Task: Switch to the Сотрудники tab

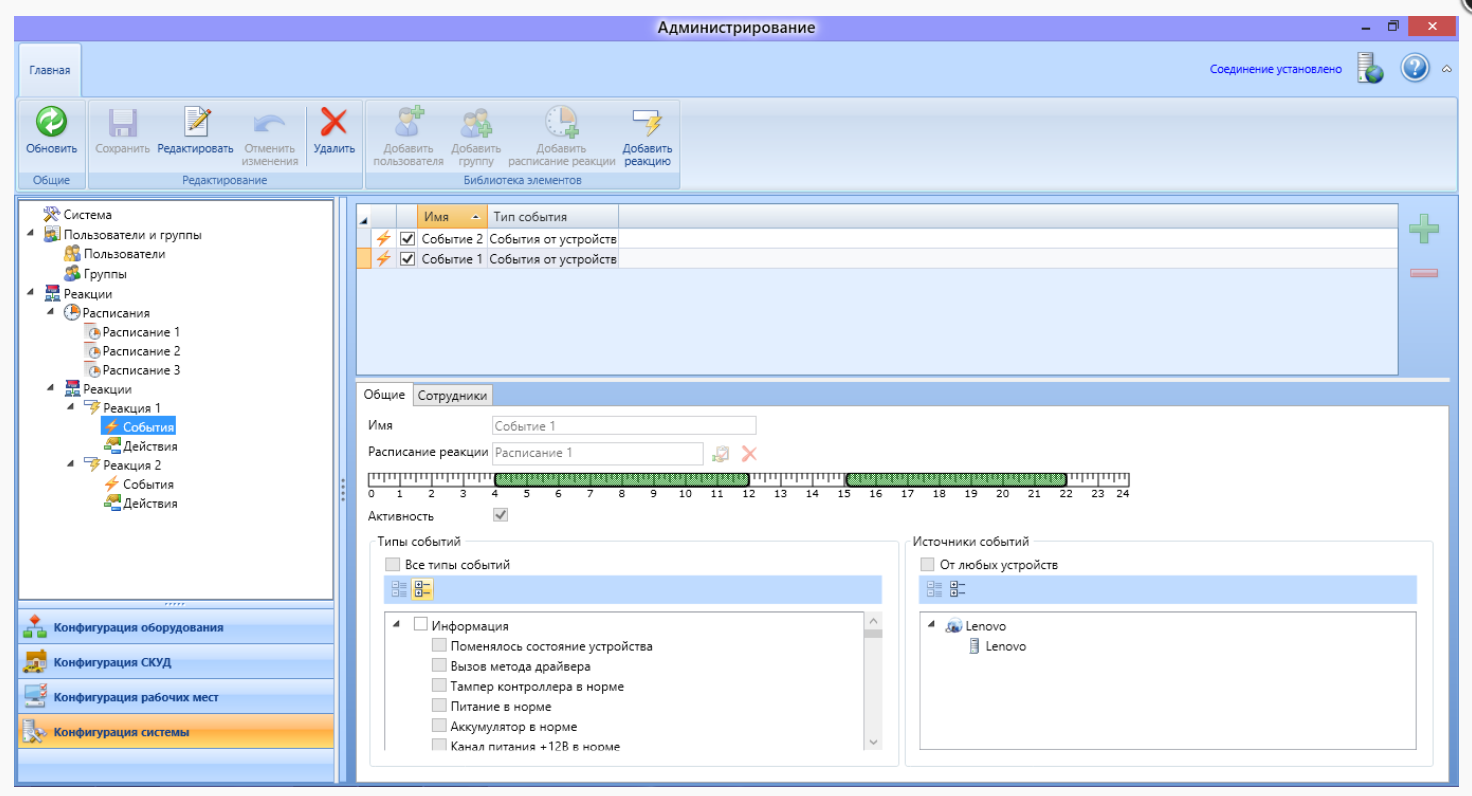Action: (x=452, y=396)
